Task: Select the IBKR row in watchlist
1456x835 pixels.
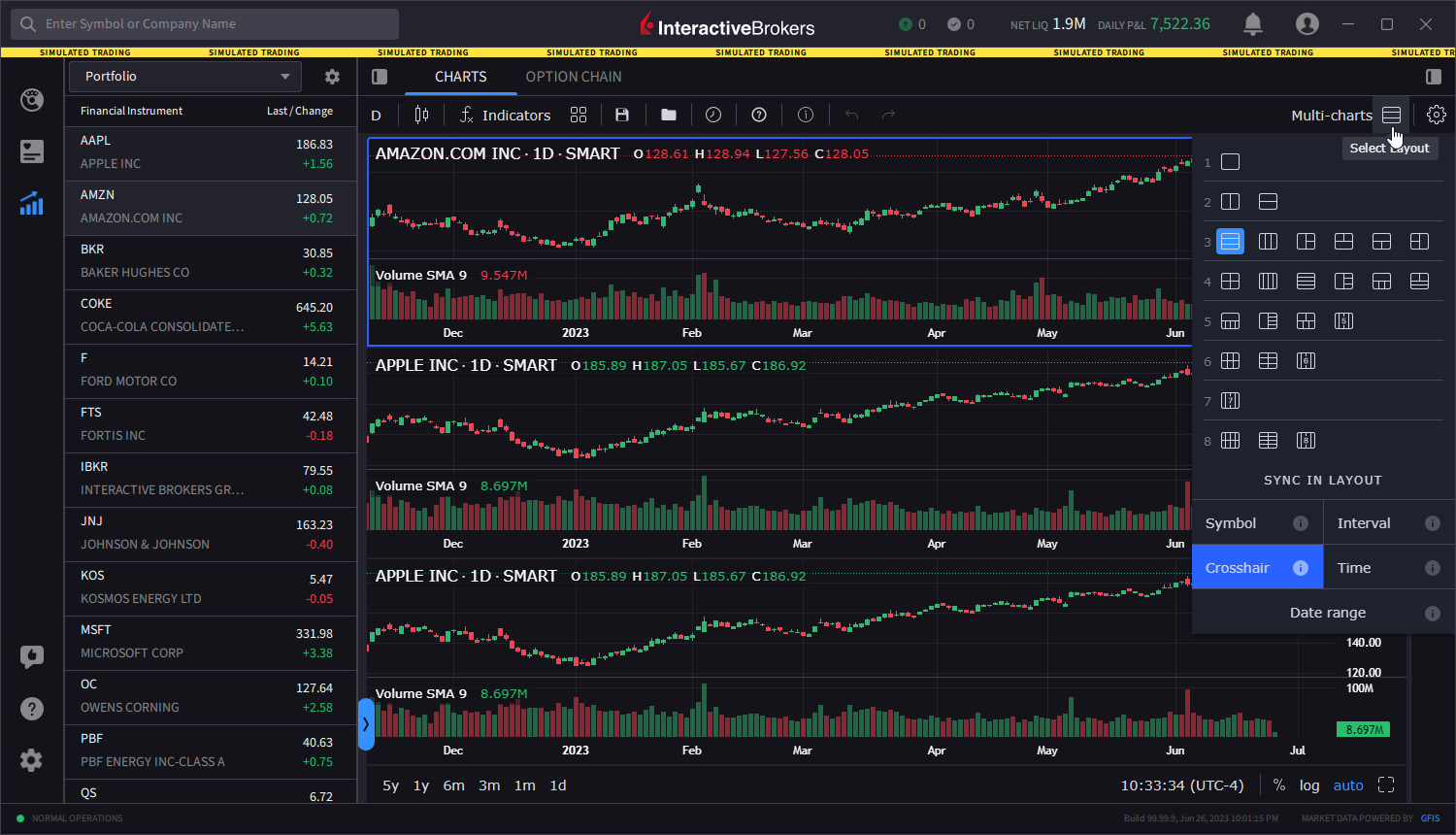Action: pos(211,480)
